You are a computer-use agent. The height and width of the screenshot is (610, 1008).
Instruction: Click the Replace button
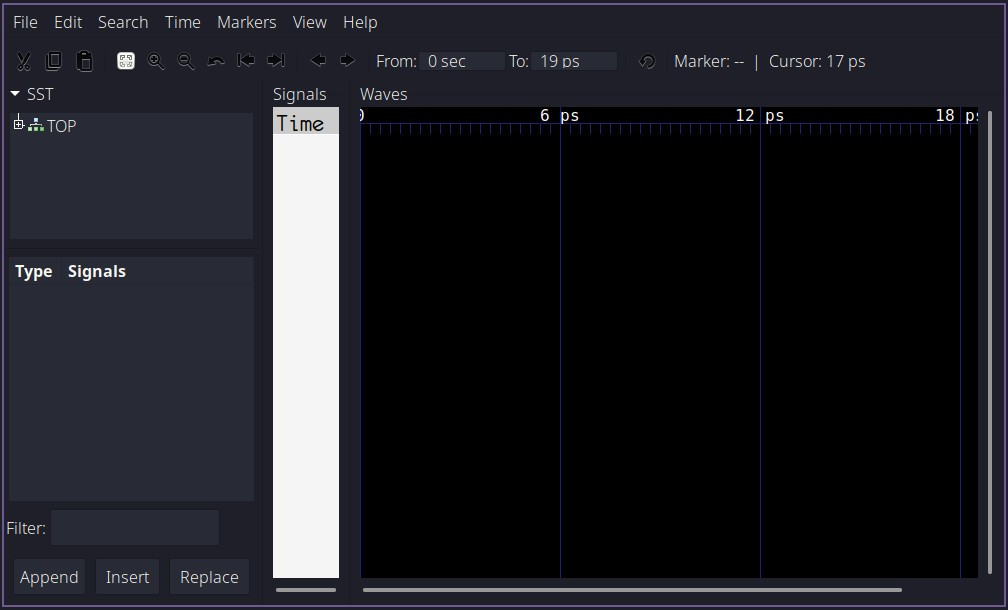pyautogui.click(x=209, y=577)
